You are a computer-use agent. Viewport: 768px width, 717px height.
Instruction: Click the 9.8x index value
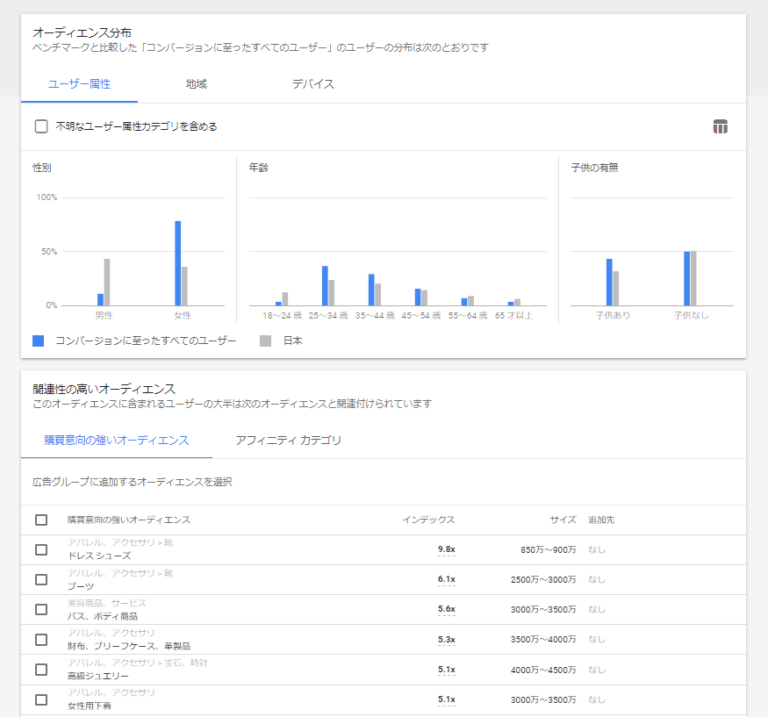(446, 550)
